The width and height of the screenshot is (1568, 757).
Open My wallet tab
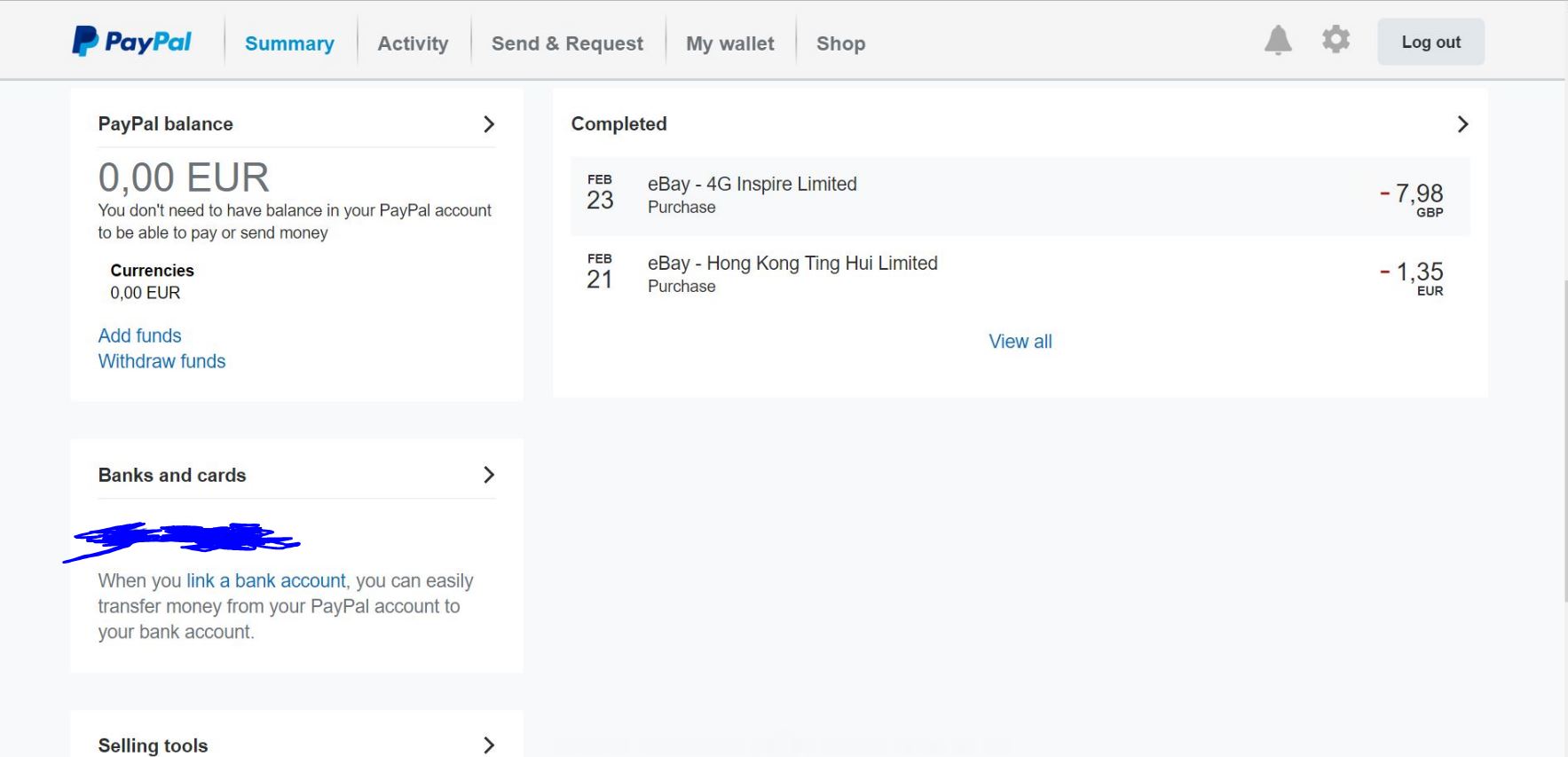click(729, 43)
